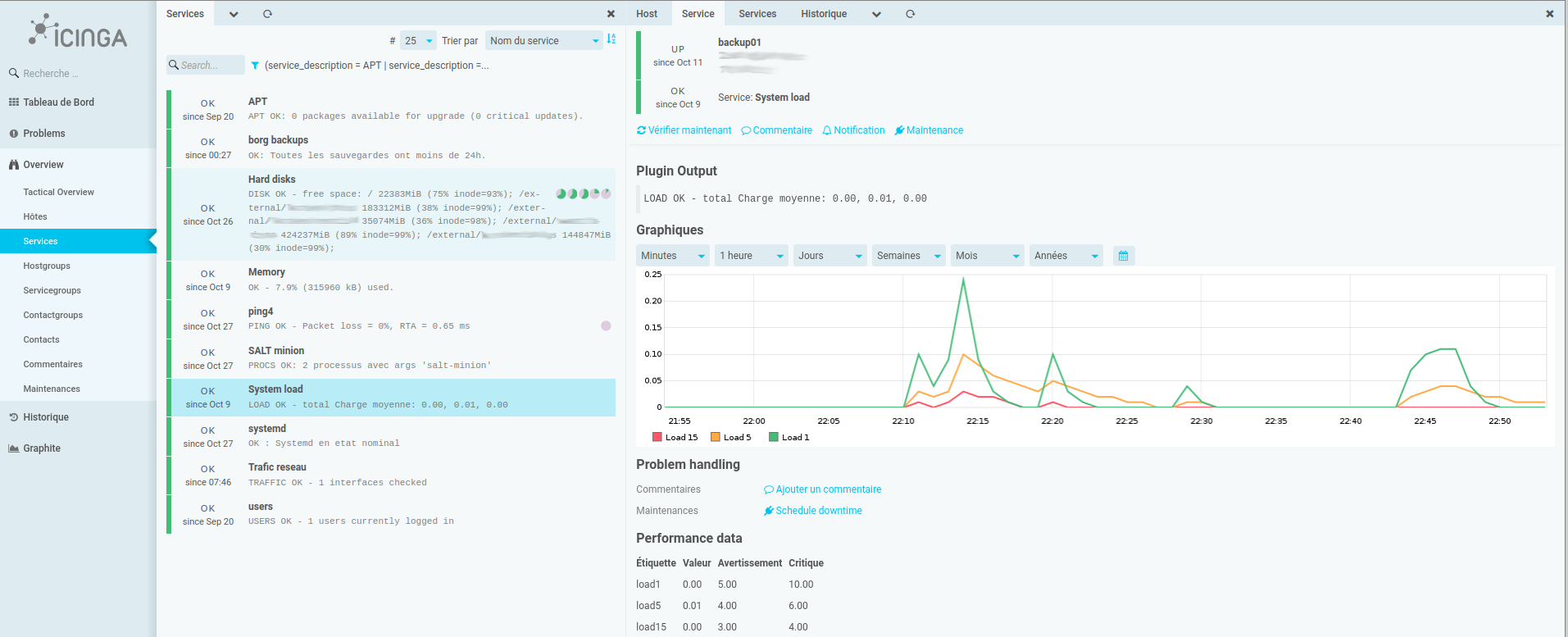Image resolution: width=1568 pixels, height=637 pixels.
Task: Select Services tab in list panel
Action: pos(185,14)
